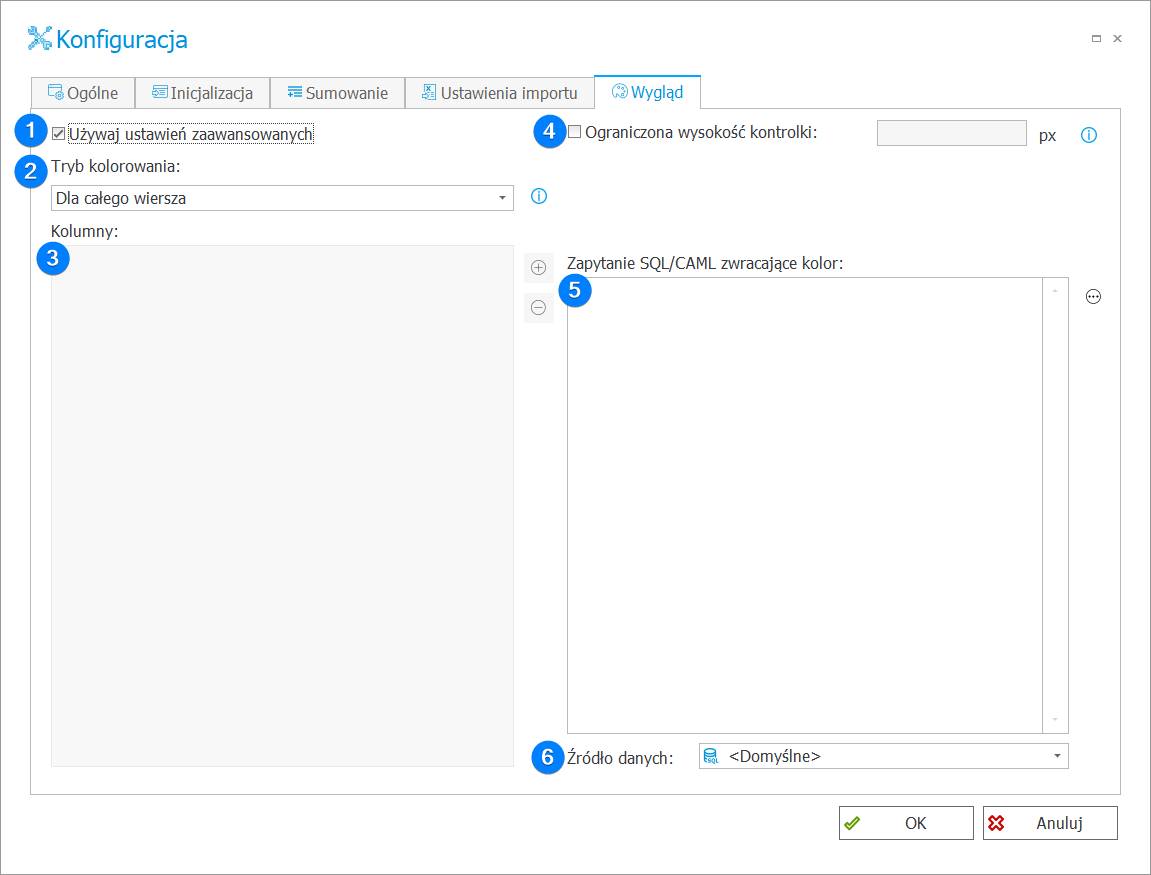This screenshot has width=1151, height=875.
Task: Uncheck Używaj ustawień zaawansowanych checkbox
Action: click(x=59, y=133)
